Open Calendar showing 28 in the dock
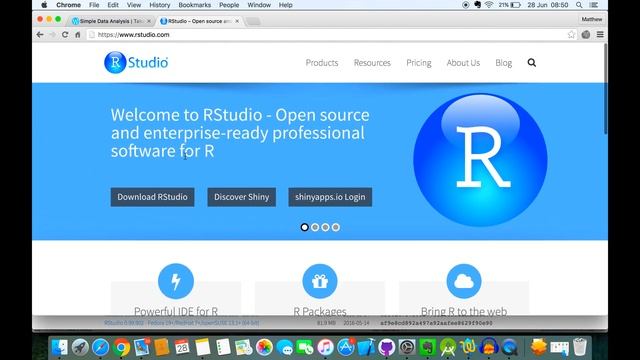This screenshot has height=360, width=640. 182,347
